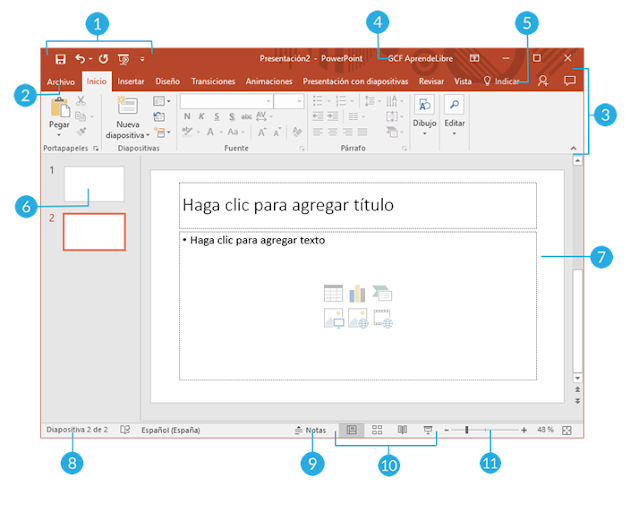Toggle underline S formatting

point(217,117)
